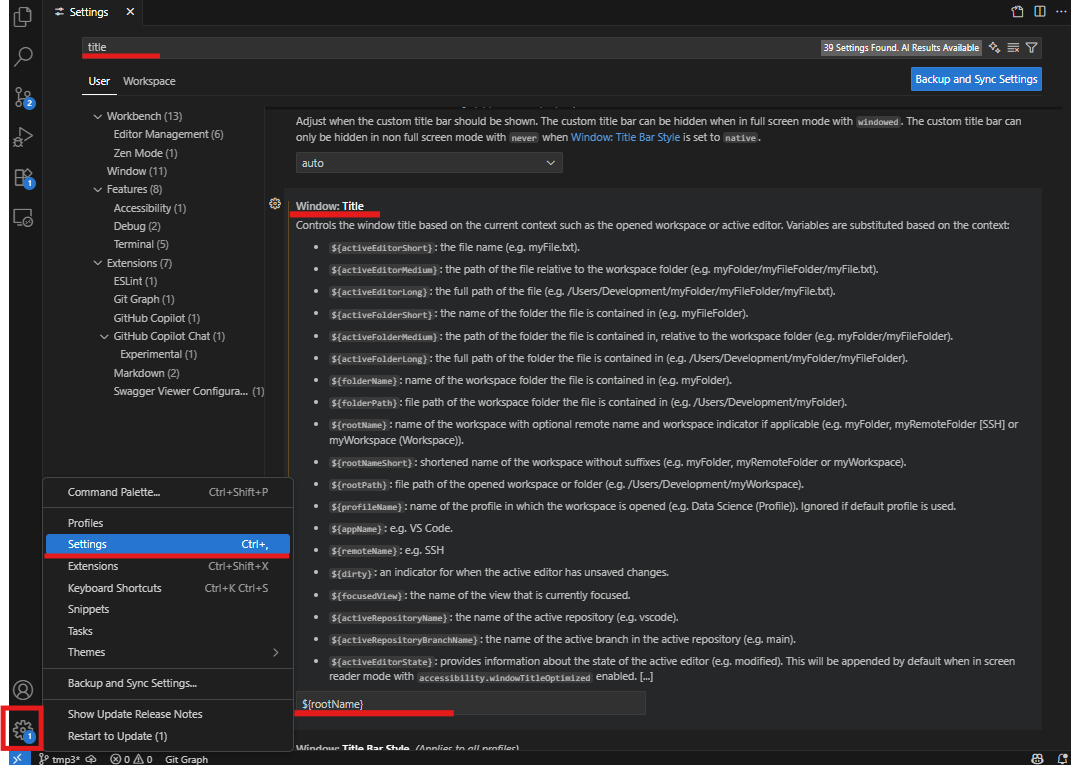The width and height of the screenshot is (1071, 765).
Task: Select Zen Mode (1) in tree
Action: tap(145, 153)
